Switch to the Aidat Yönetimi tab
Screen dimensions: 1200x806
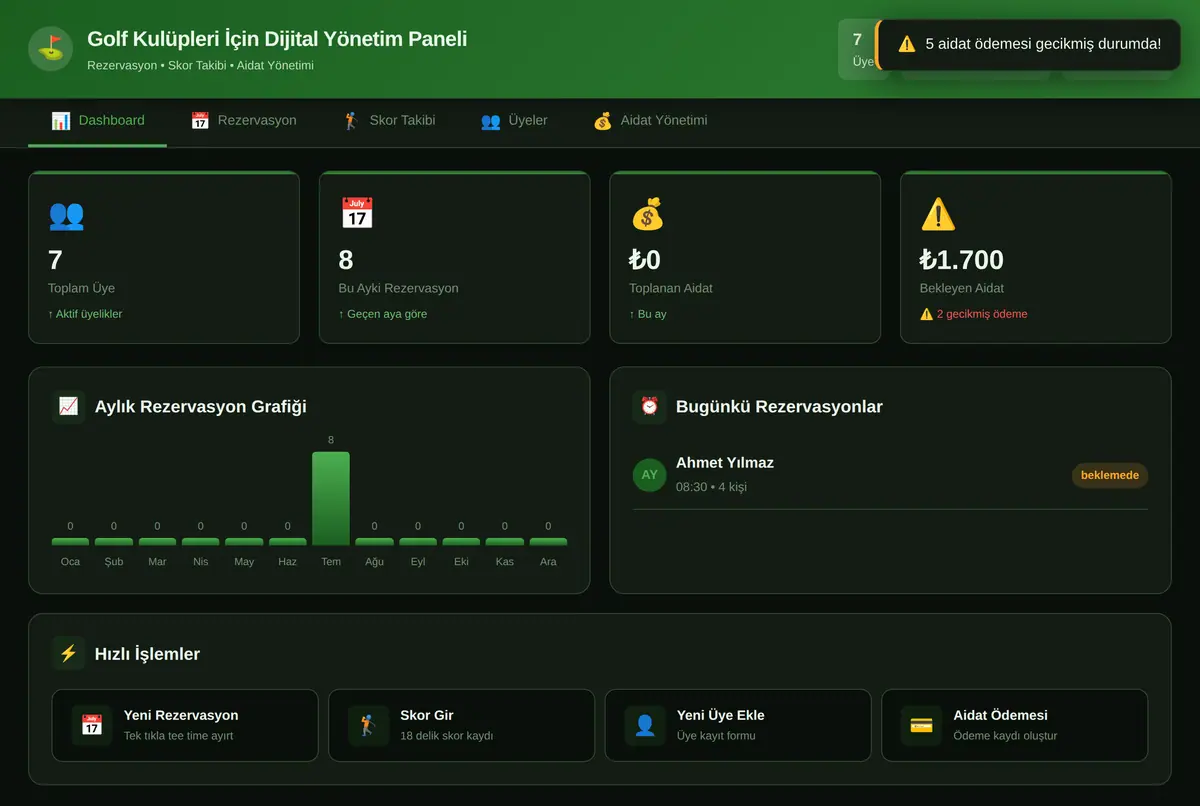(649, 121)
